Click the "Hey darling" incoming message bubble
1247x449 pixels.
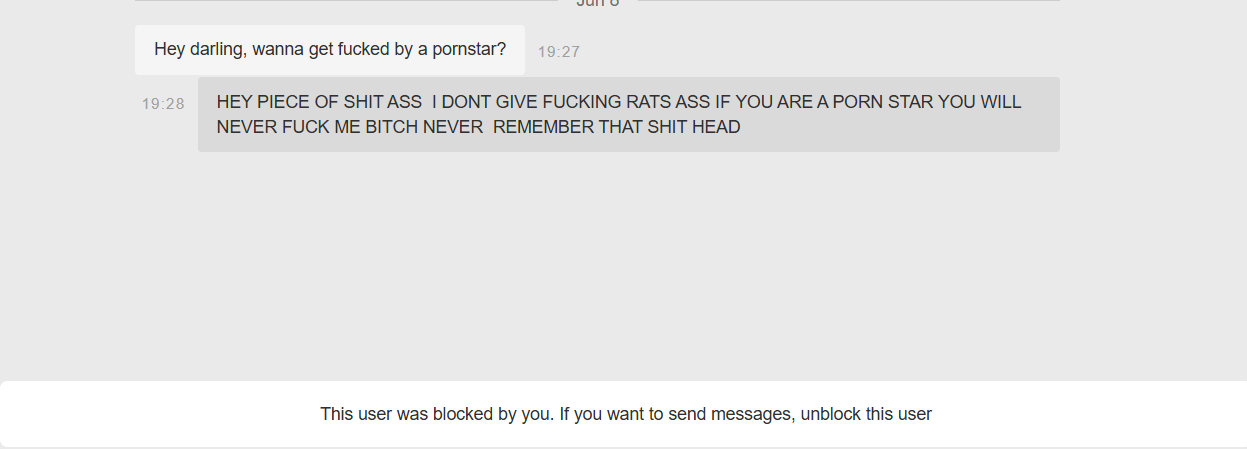point(330,50)
